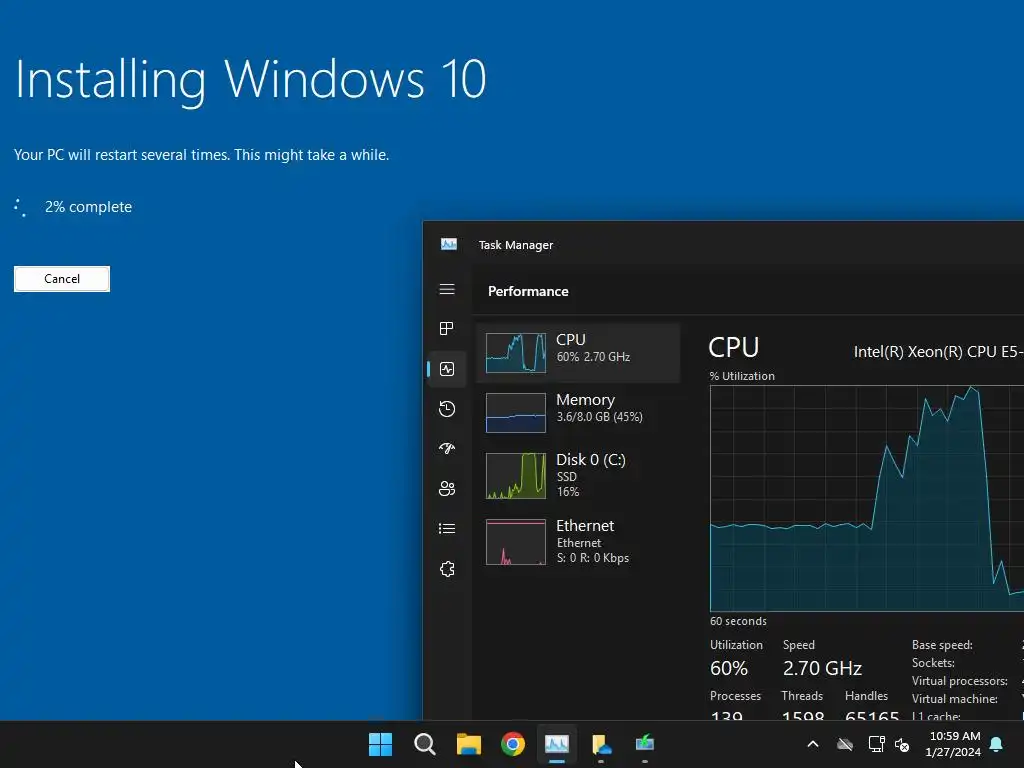1024x768 pixels.
Task: Click the 2.70 GHz speed value
Action: tap(822, 668)
